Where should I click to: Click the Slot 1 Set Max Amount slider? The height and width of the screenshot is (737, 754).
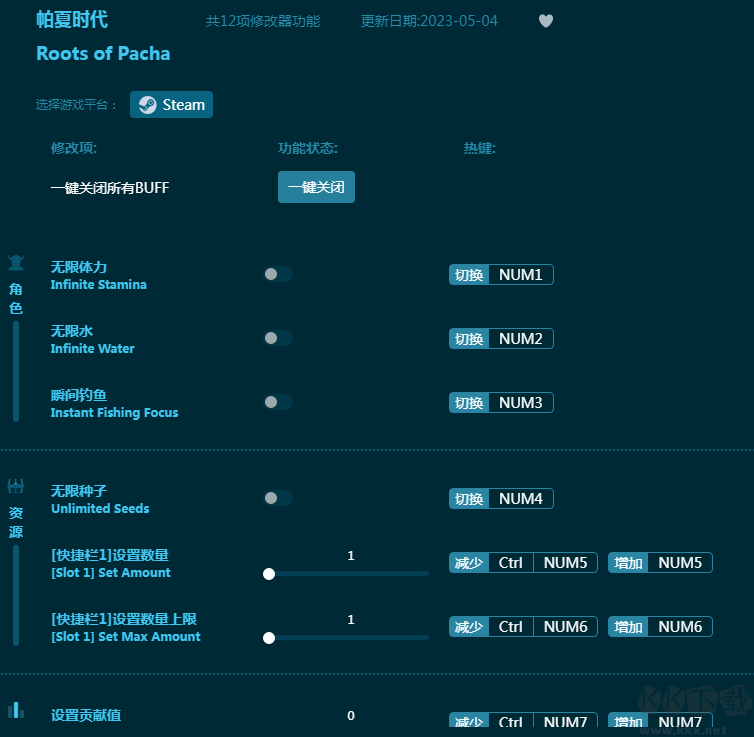click(348, 637)
